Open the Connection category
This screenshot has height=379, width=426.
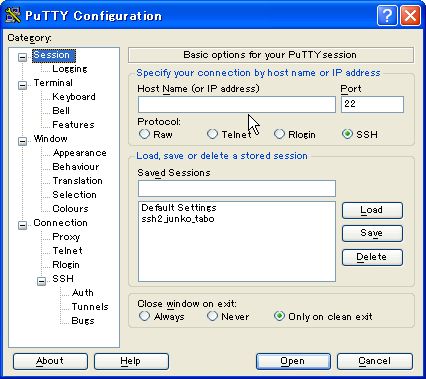(60, 223)
